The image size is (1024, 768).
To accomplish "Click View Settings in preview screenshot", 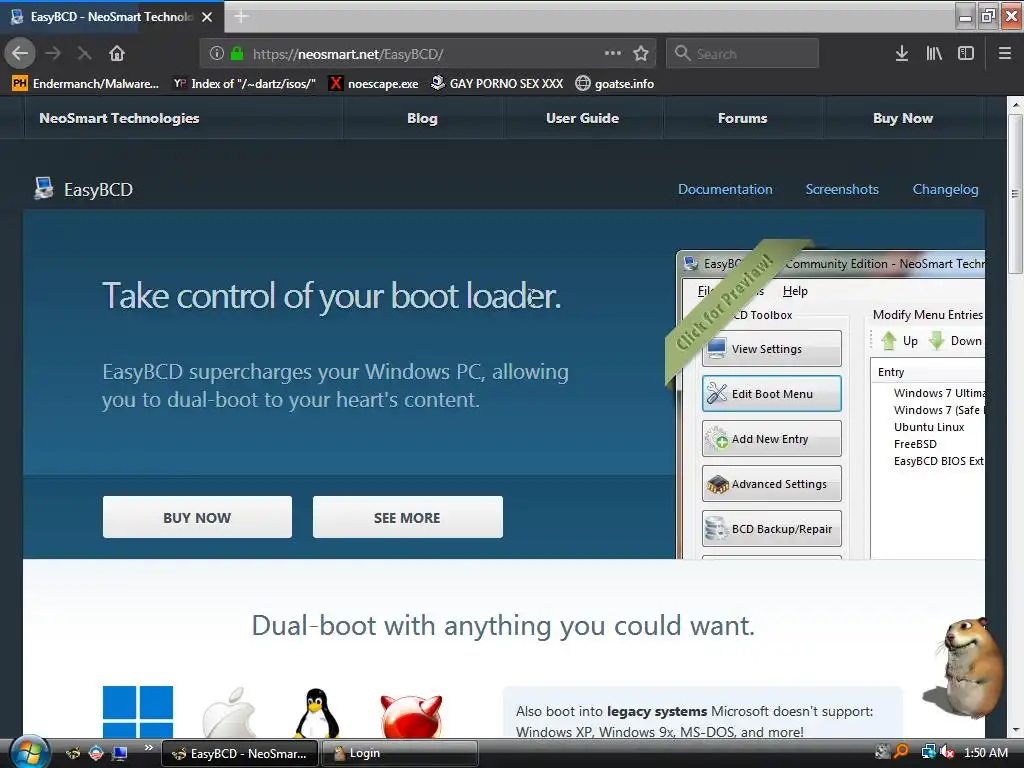I will [x=772, y=349].
